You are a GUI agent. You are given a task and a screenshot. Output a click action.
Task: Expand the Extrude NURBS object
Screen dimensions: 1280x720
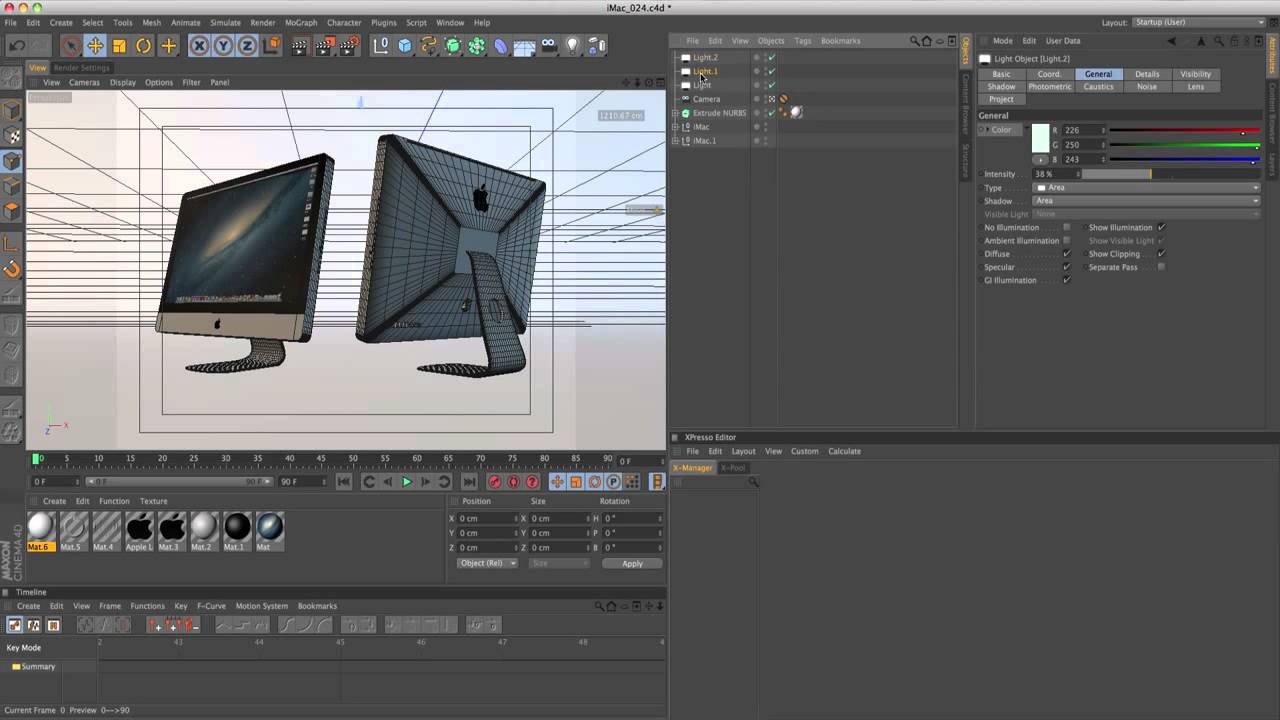[676, 113]
